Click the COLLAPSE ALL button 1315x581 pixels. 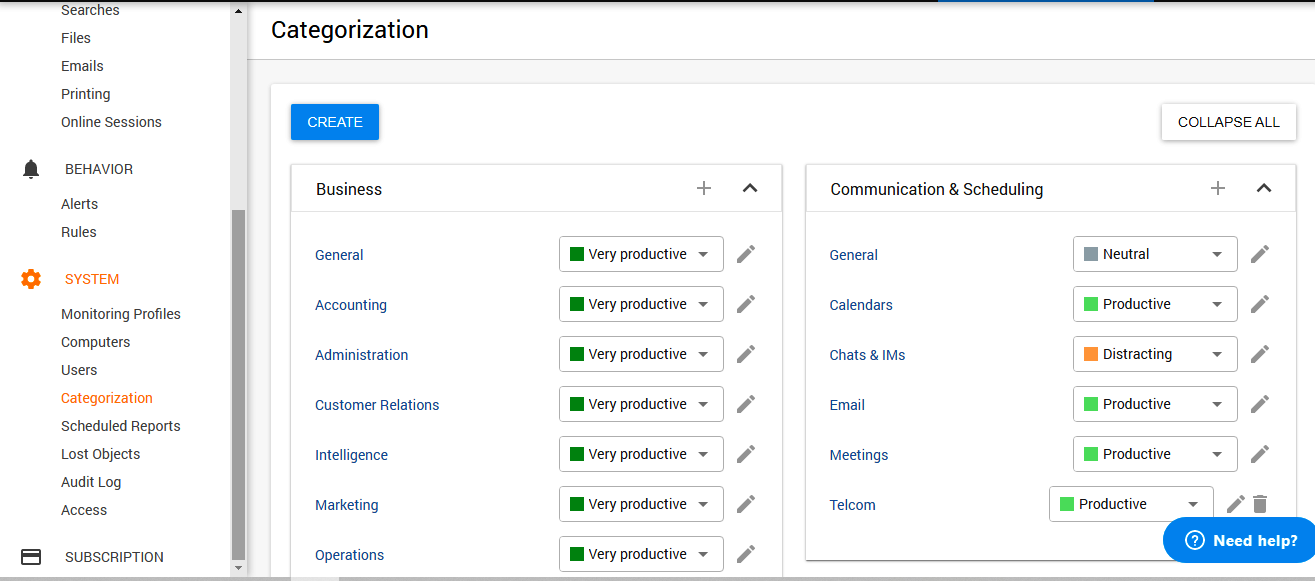coord(1229,122)
